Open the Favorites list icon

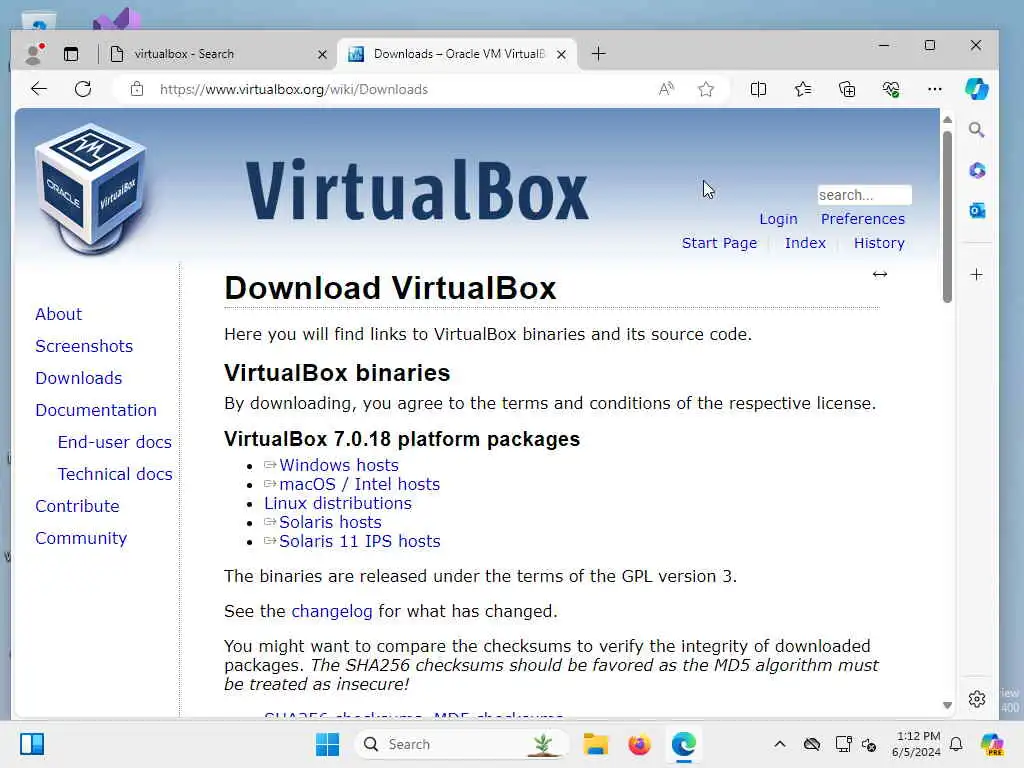(803, 89)
